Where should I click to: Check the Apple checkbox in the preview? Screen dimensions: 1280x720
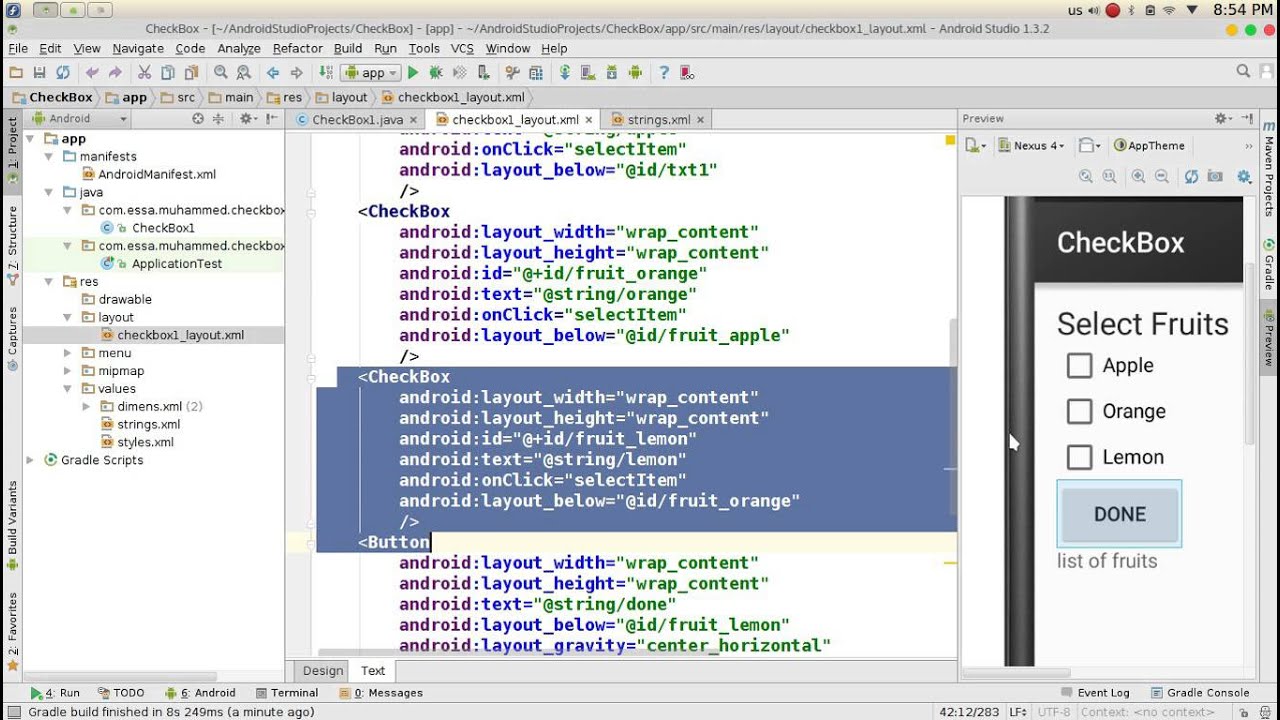1079,366
